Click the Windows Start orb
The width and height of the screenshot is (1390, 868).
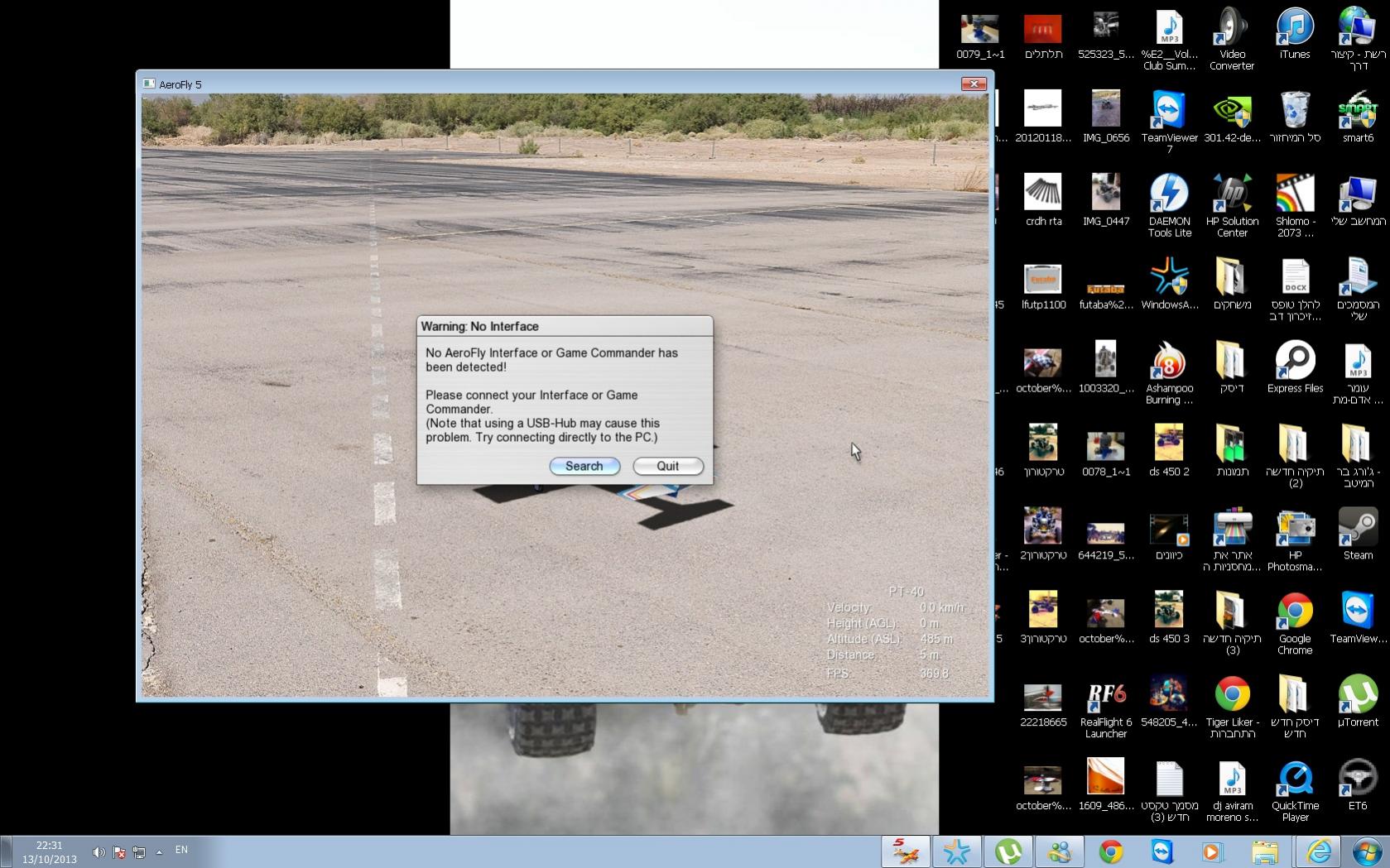[x=1366, y=851]
